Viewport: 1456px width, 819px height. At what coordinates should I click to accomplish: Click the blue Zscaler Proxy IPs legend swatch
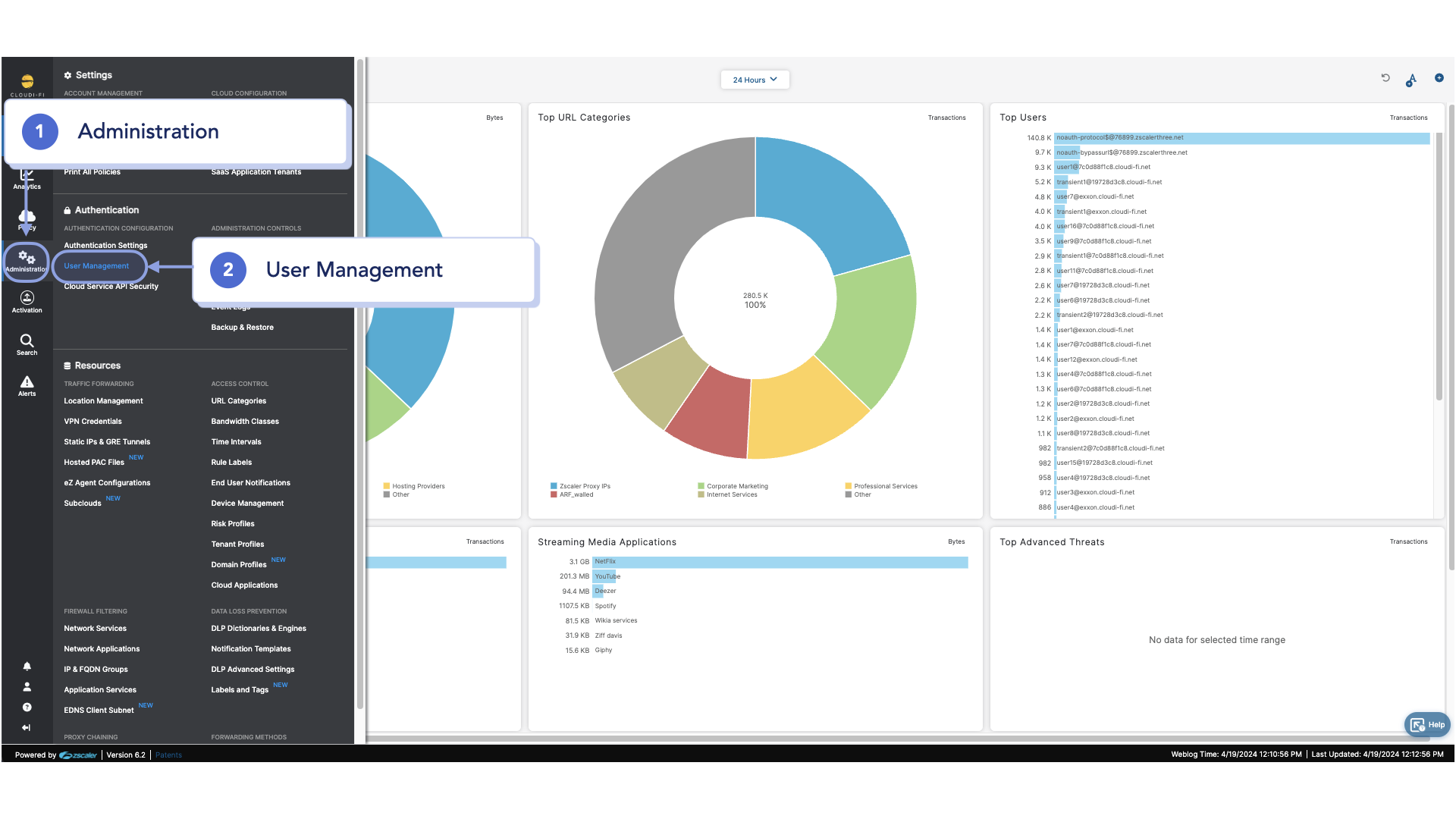pos(554,486)
